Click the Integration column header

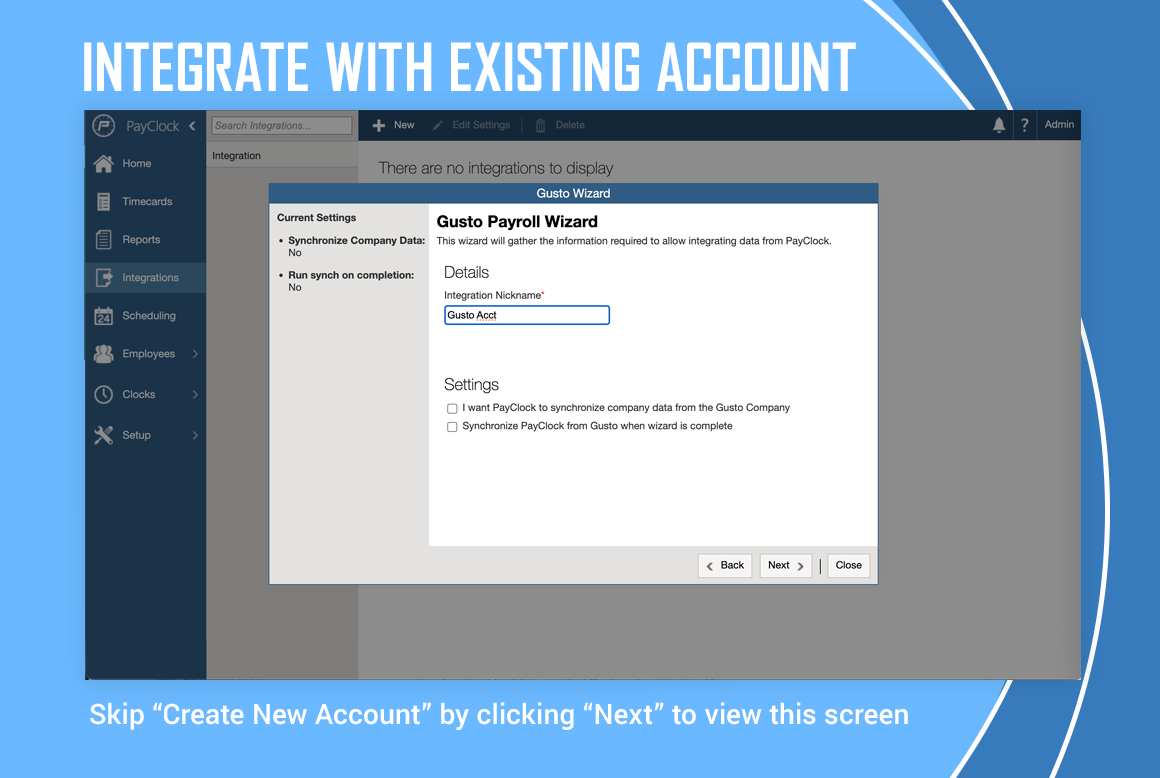236,155
